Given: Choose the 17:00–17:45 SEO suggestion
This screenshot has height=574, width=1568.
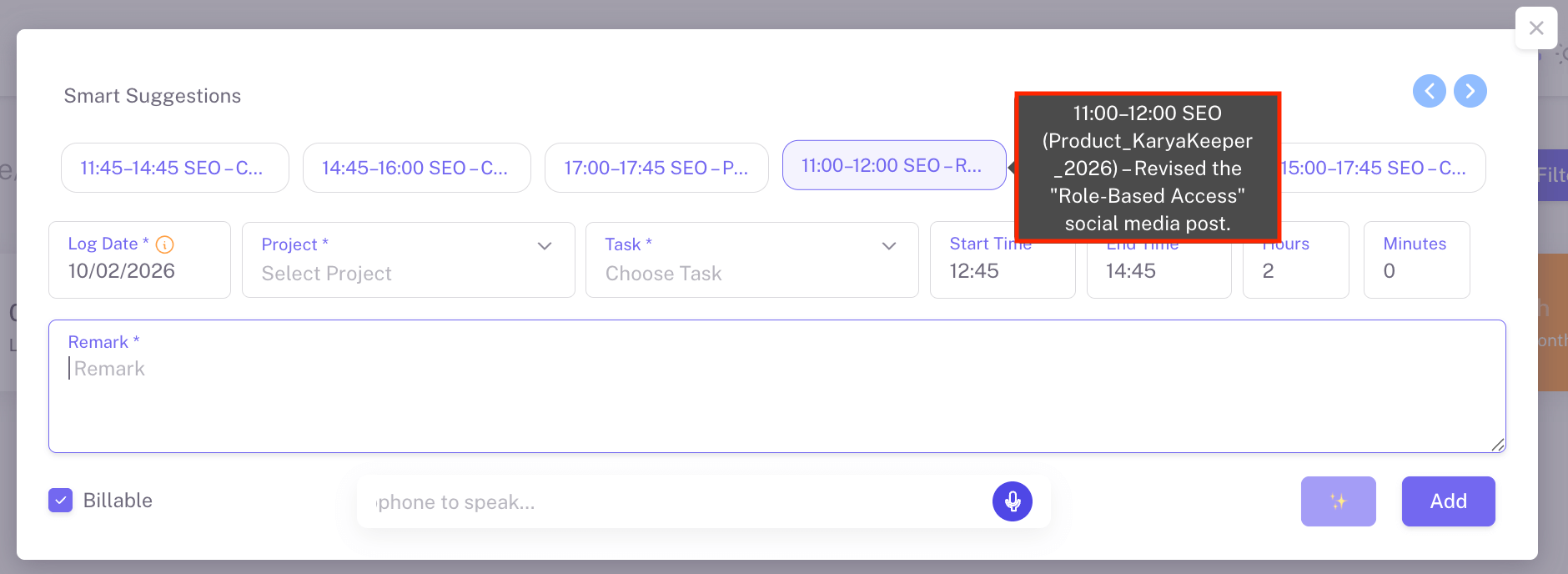Looking at the screenshot, I should tap(656, 168).
